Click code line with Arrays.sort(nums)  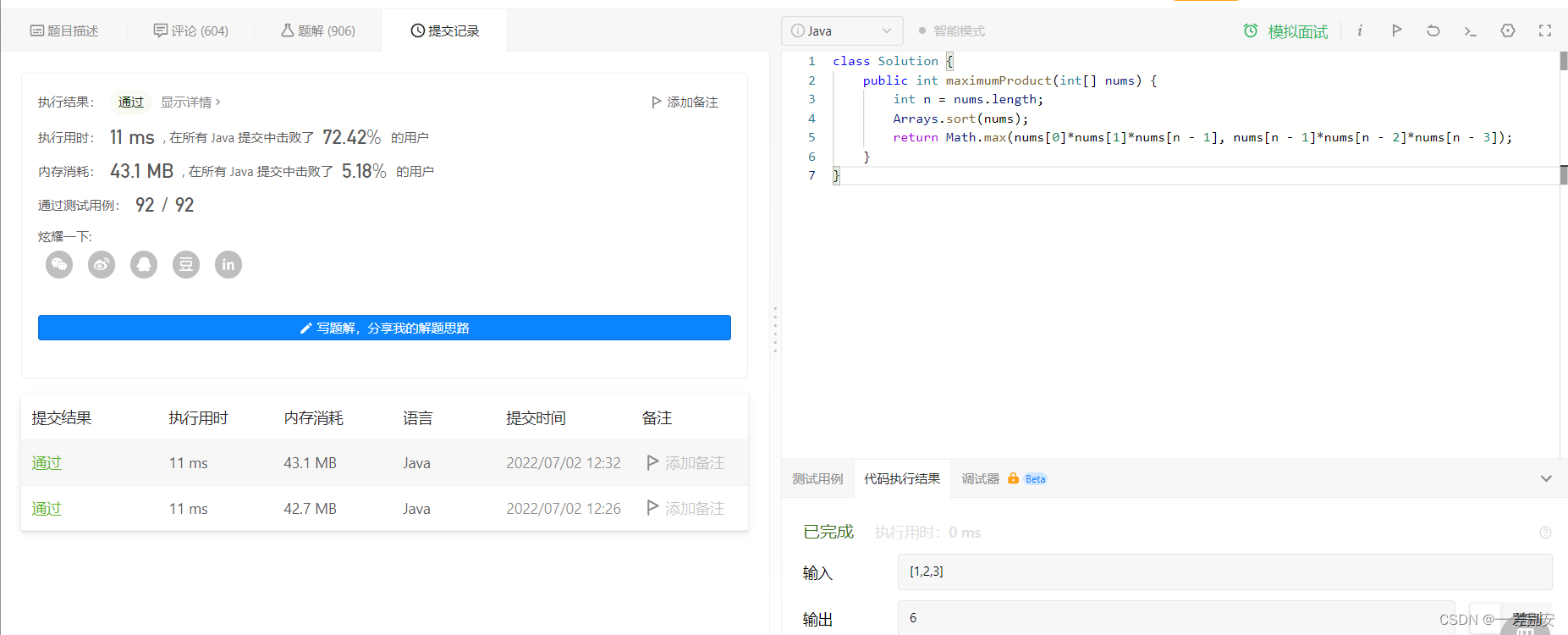[x=960, y=119]
